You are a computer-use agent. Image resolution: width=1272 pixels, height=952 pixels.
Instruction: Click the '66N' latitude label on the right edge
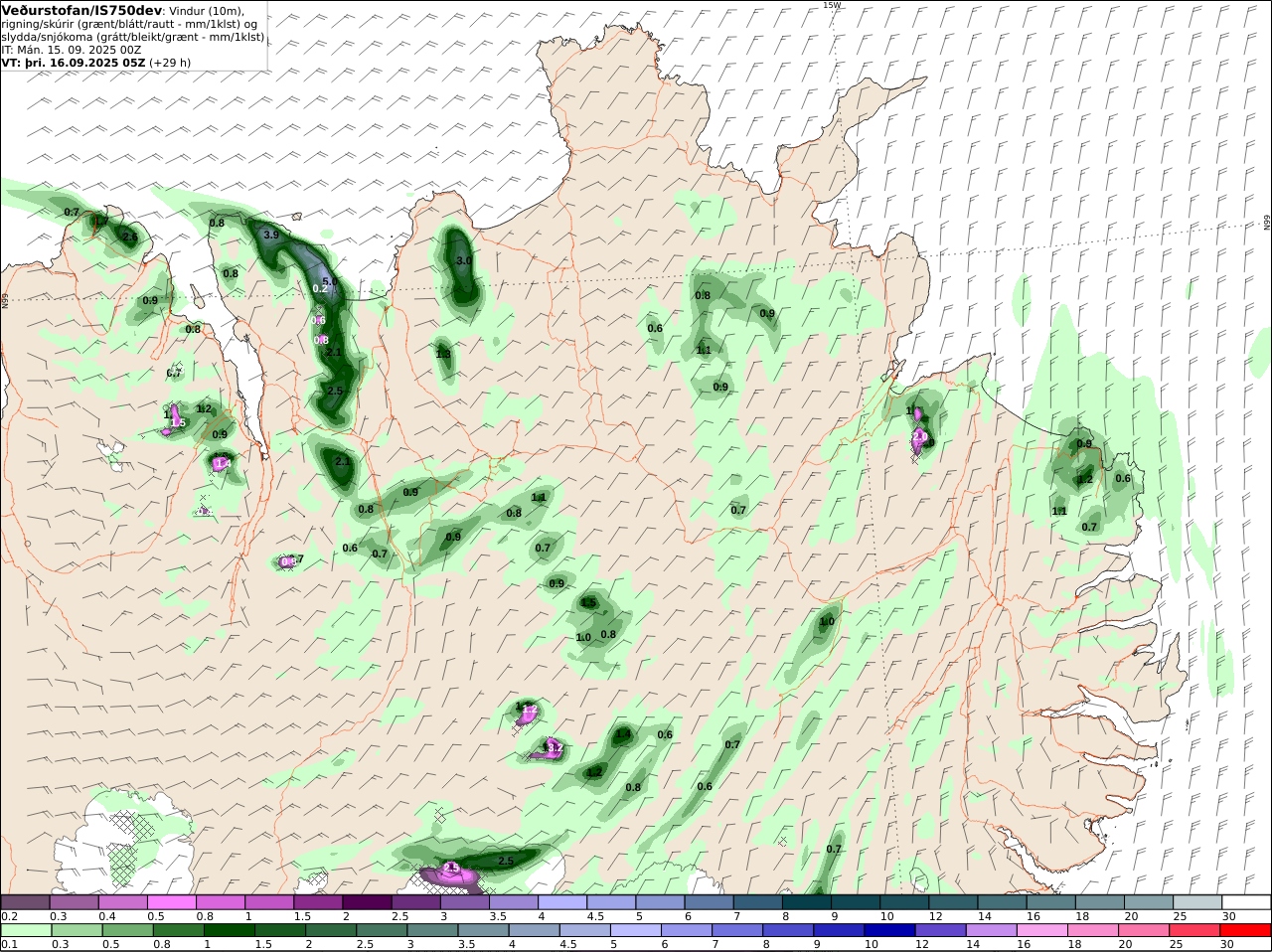pyautogui.click(x=1267, y=223)
